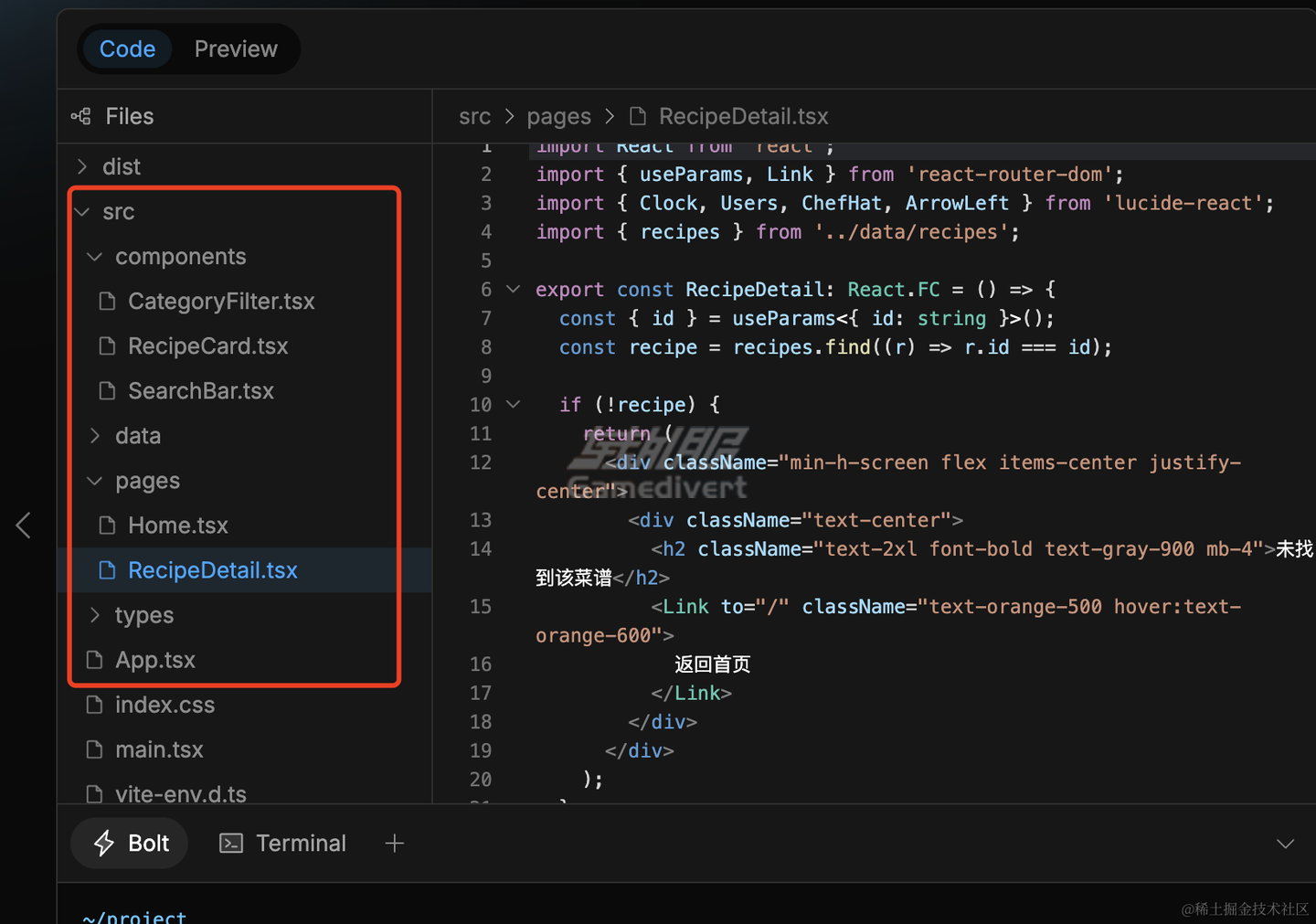Viewport: 1316px width, 924px height.
Task: Click the file icon beside RecipeCard.tsx
Action: coord(107,346)
